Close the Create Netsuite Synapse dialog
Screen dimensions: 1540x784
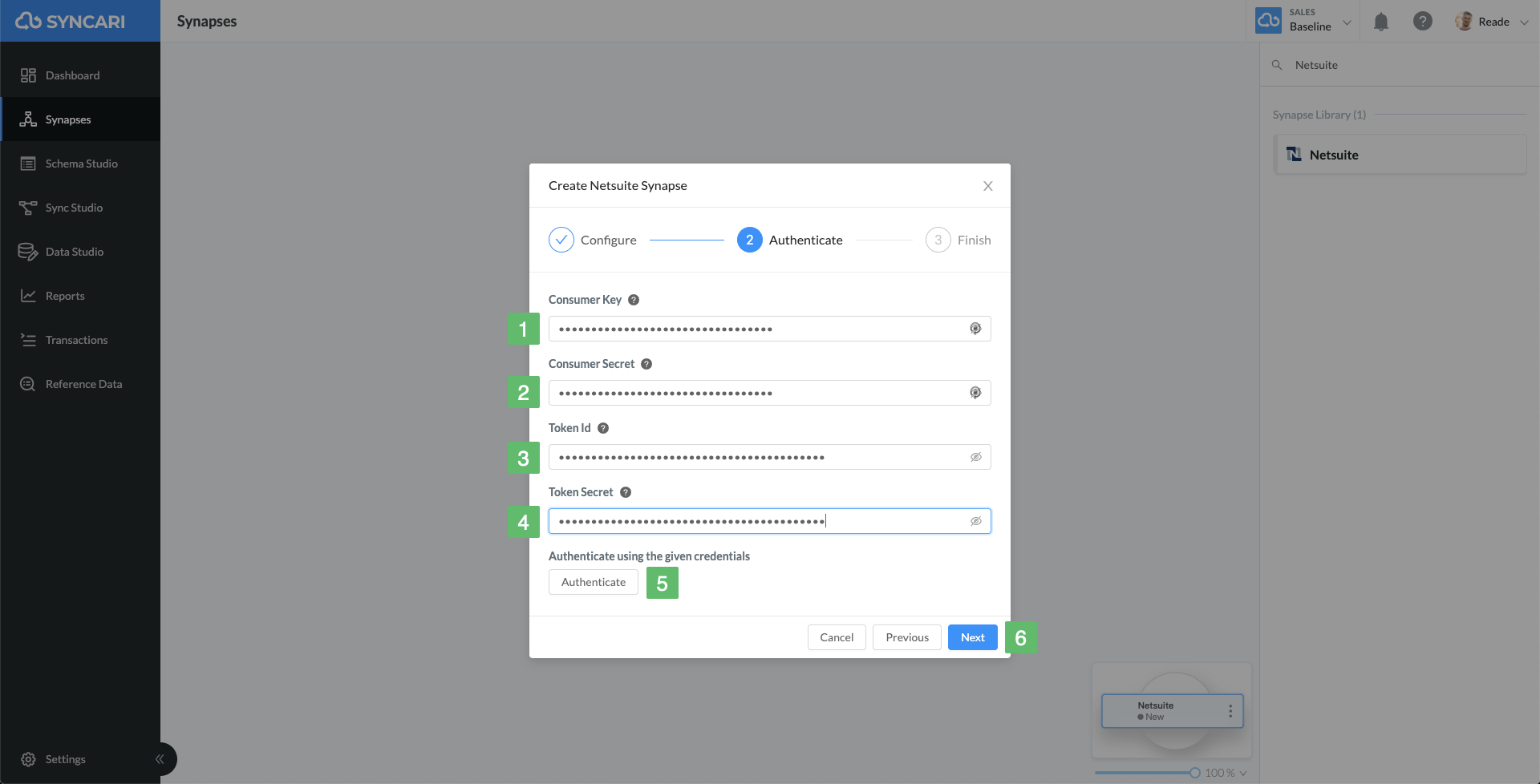point(988,186)
